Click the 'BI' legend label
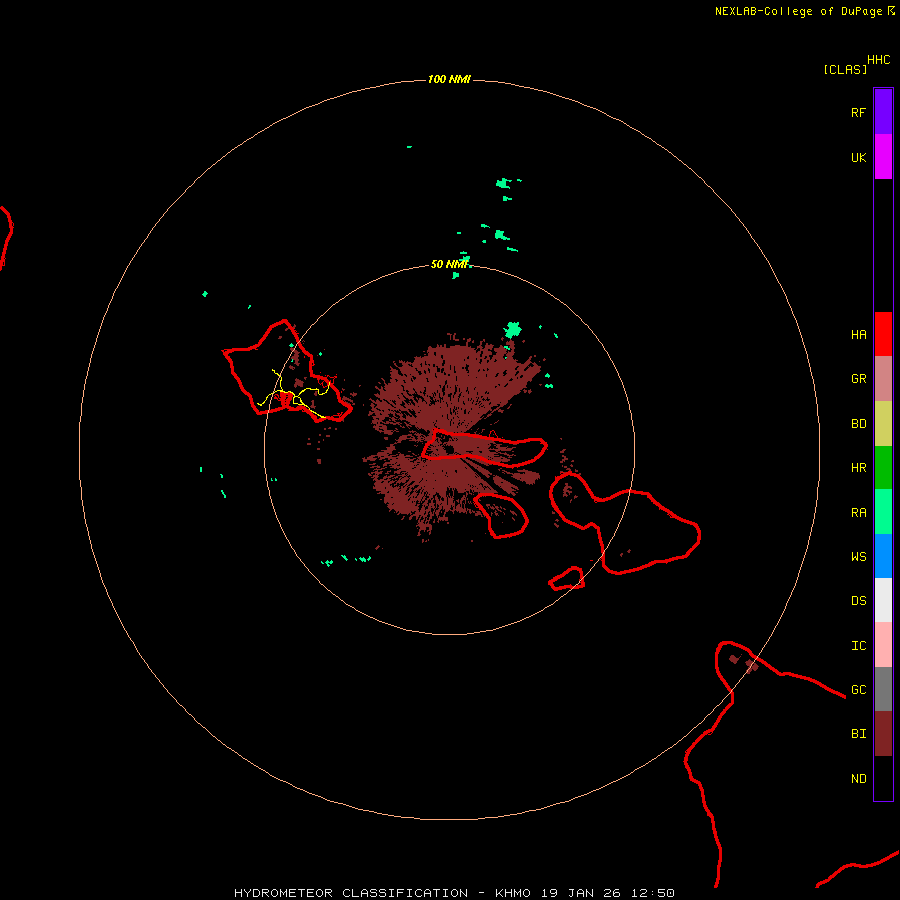The image size is (900, 900). click(x=858, y=734)
